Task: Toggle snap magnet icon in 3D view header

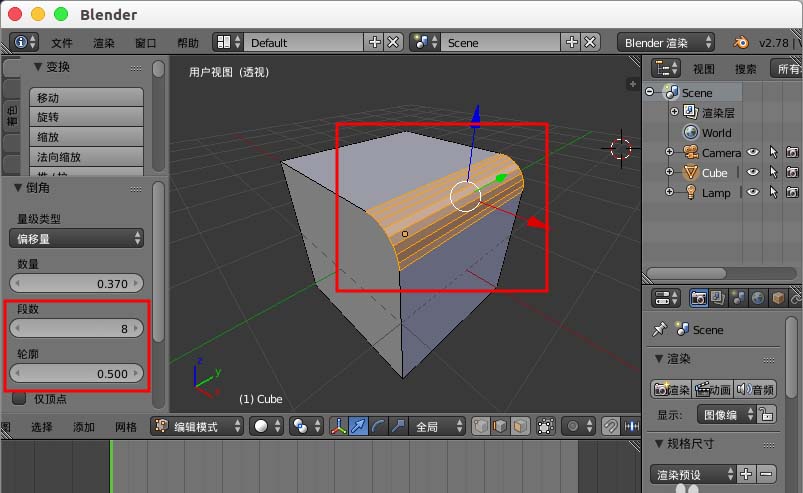Action: [x=610, y=426]
